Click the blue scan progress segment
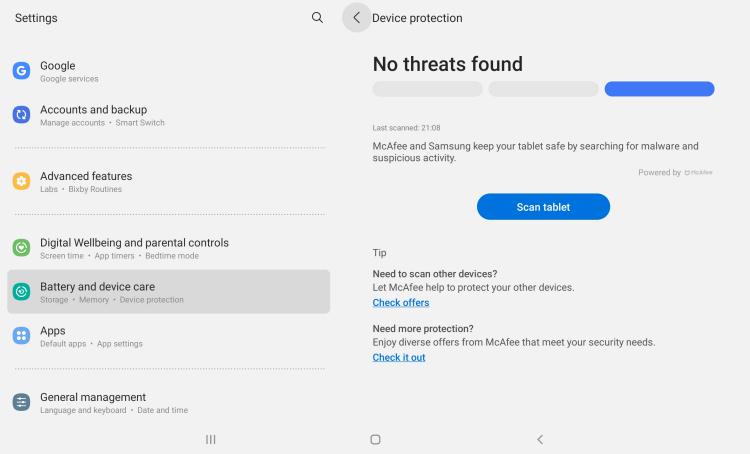 pos(660,89)
